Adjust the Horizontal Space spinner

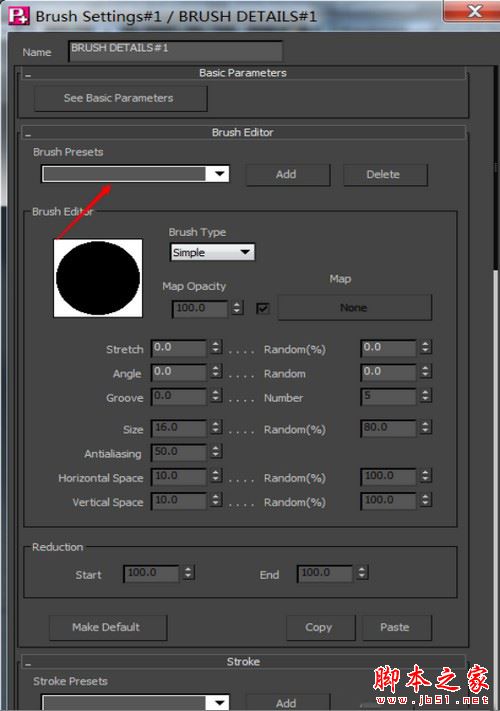[x=216, y=476]
